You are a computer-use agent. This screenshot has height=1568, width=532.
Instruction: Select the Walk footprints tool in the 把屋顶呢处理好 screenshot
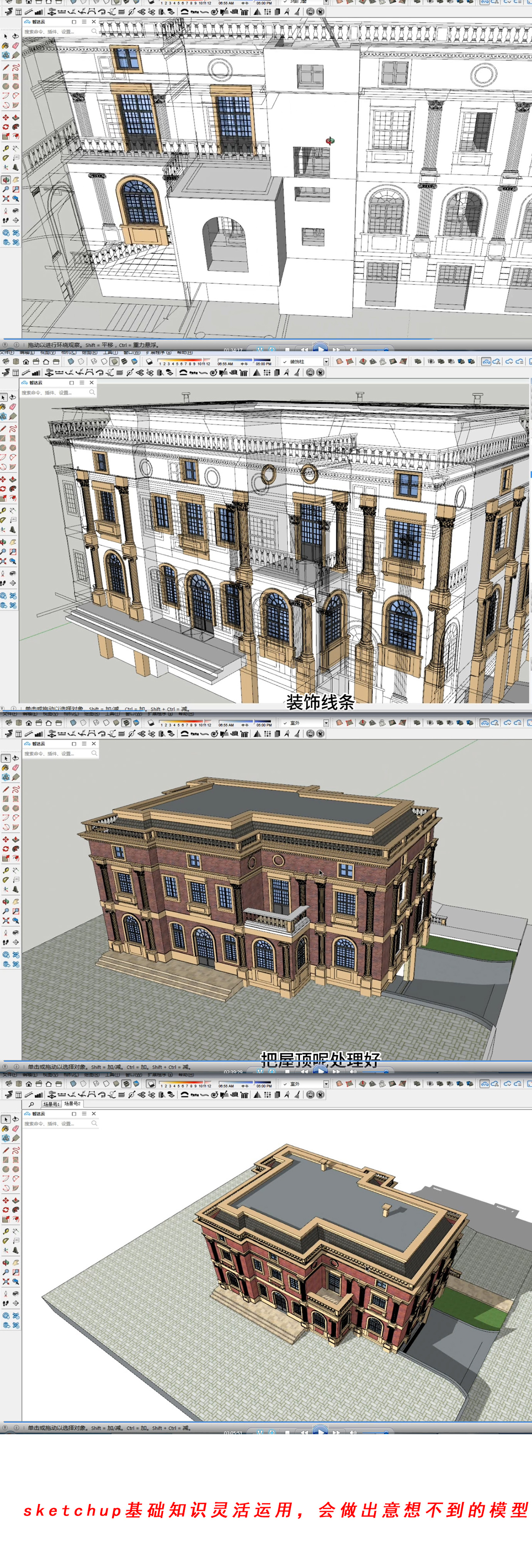(5, 942)
